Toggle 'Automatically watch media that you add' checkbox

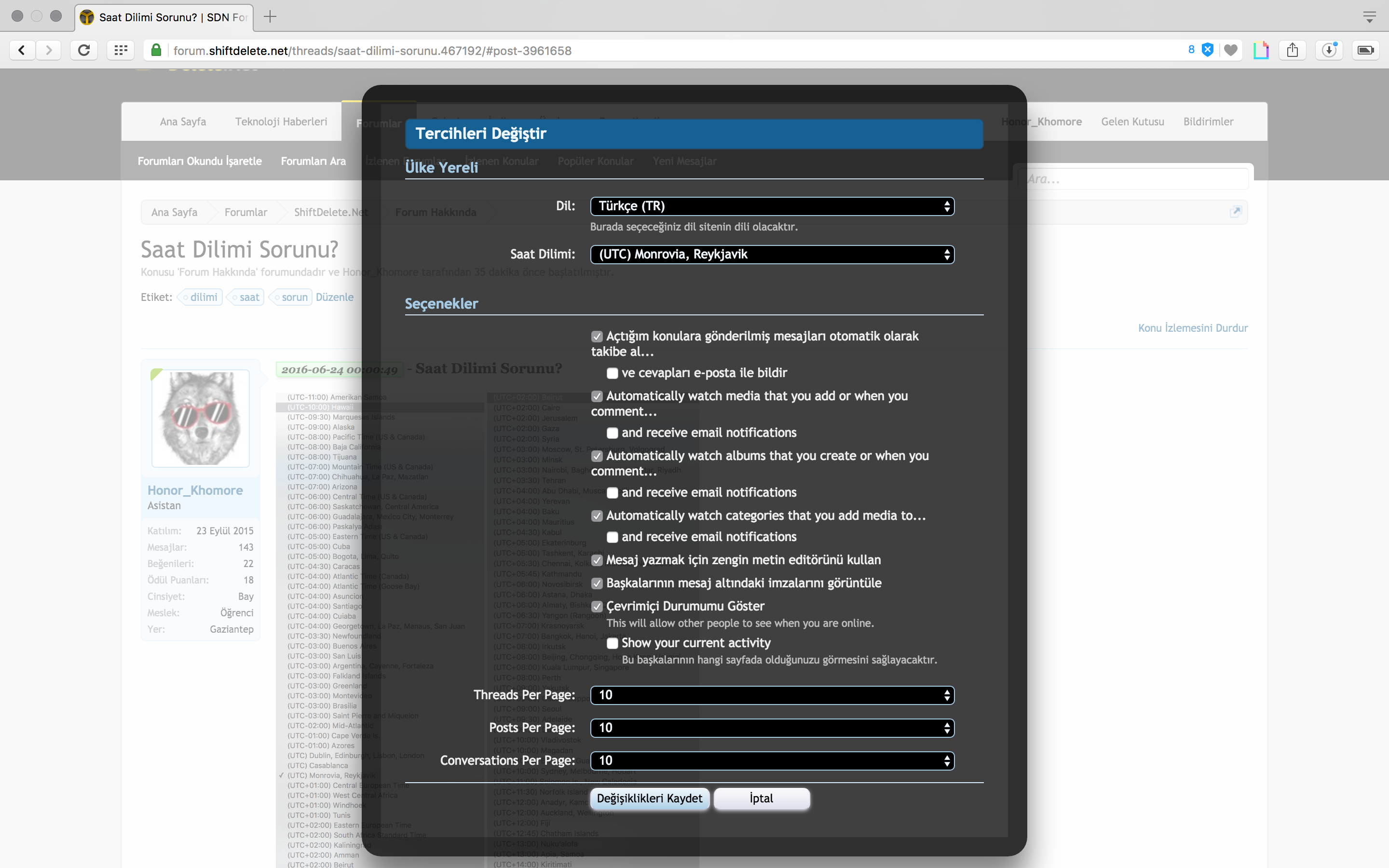597,396
